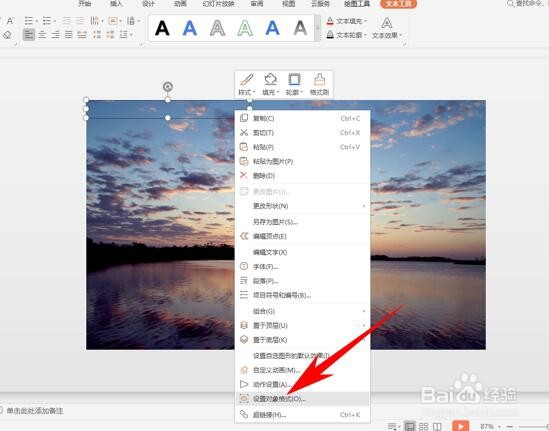The height and width of the screenshot is (431, 549).
Task: Click the rotation handle above the text box
Action: pos(168,86)
